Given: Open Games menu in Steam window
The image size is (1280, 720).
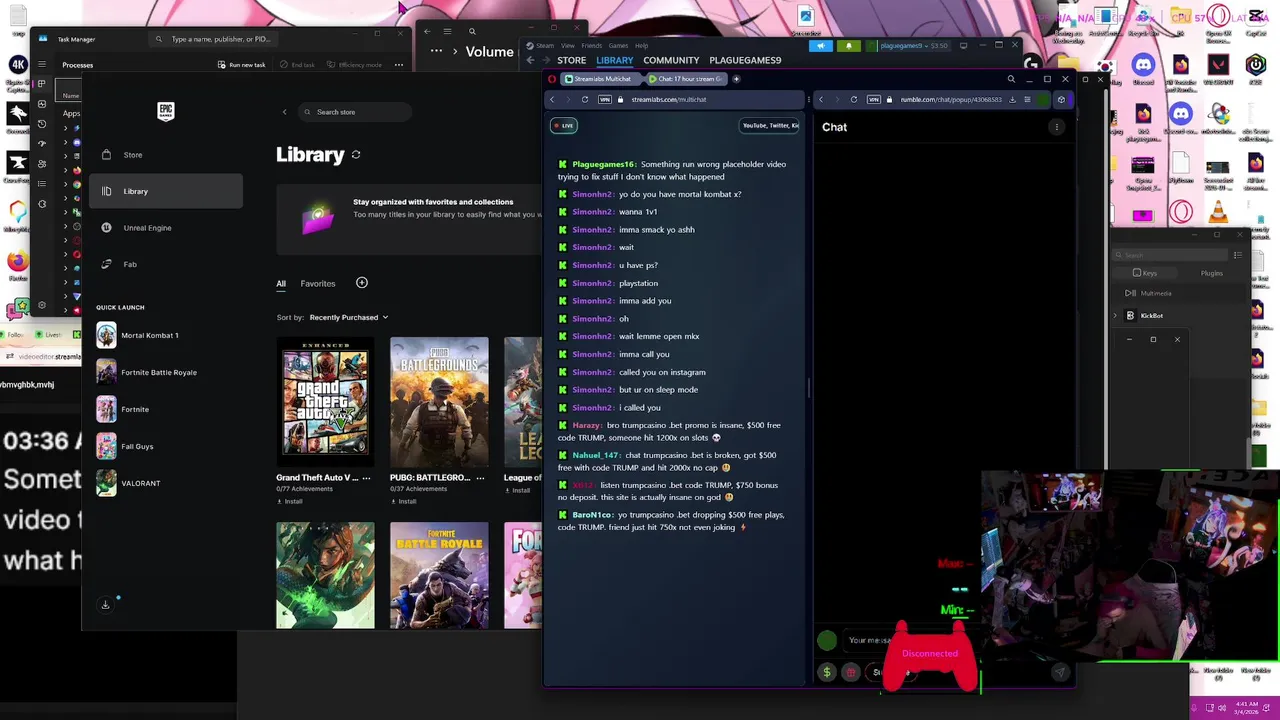Looking at the screenshot, I should (618, 45).
